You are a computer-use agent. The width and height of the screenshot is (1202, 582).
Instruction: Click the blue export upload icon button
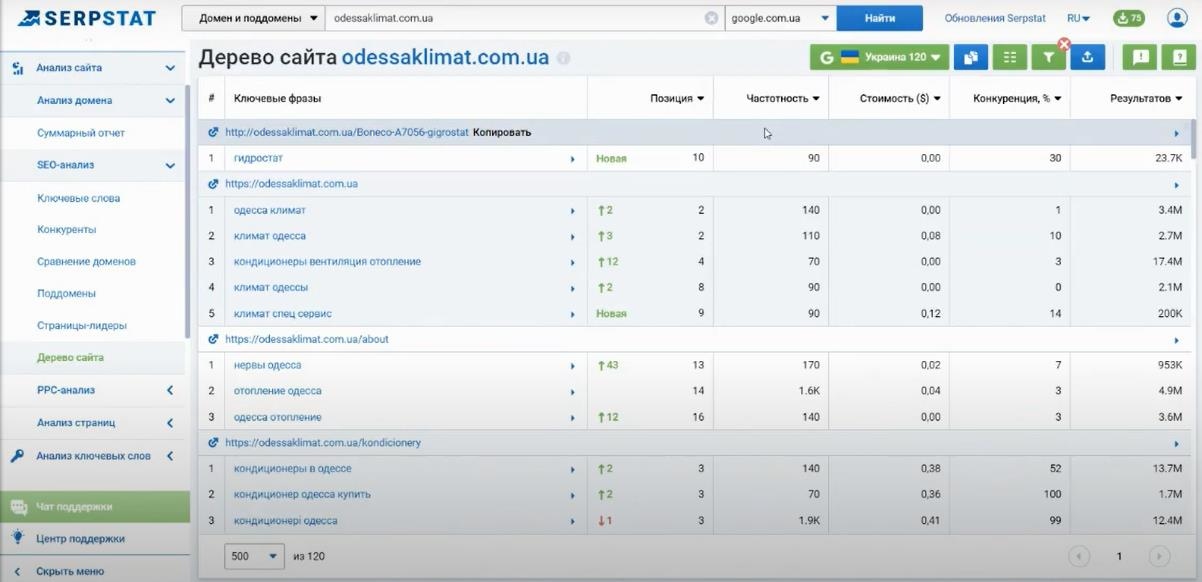[x=1087, y=58]
